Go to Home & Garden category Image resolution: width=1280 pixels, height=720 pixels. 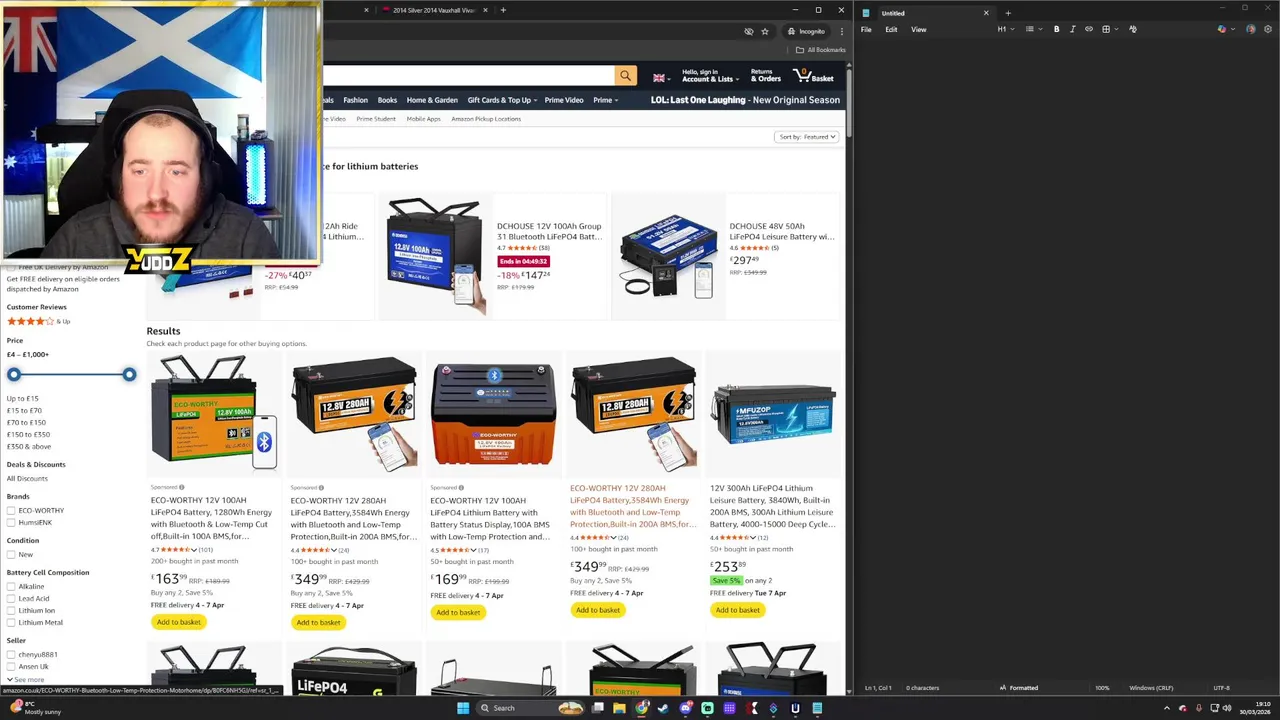click(x=432, y=100)
